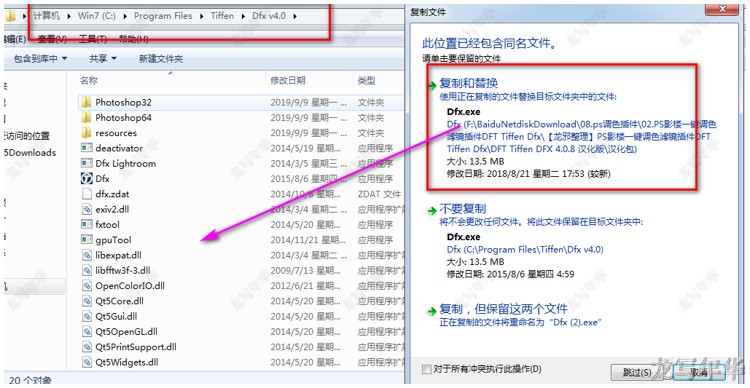
Task: Click the Qt5Core.dll file icon
Action: tap(86, 301)
